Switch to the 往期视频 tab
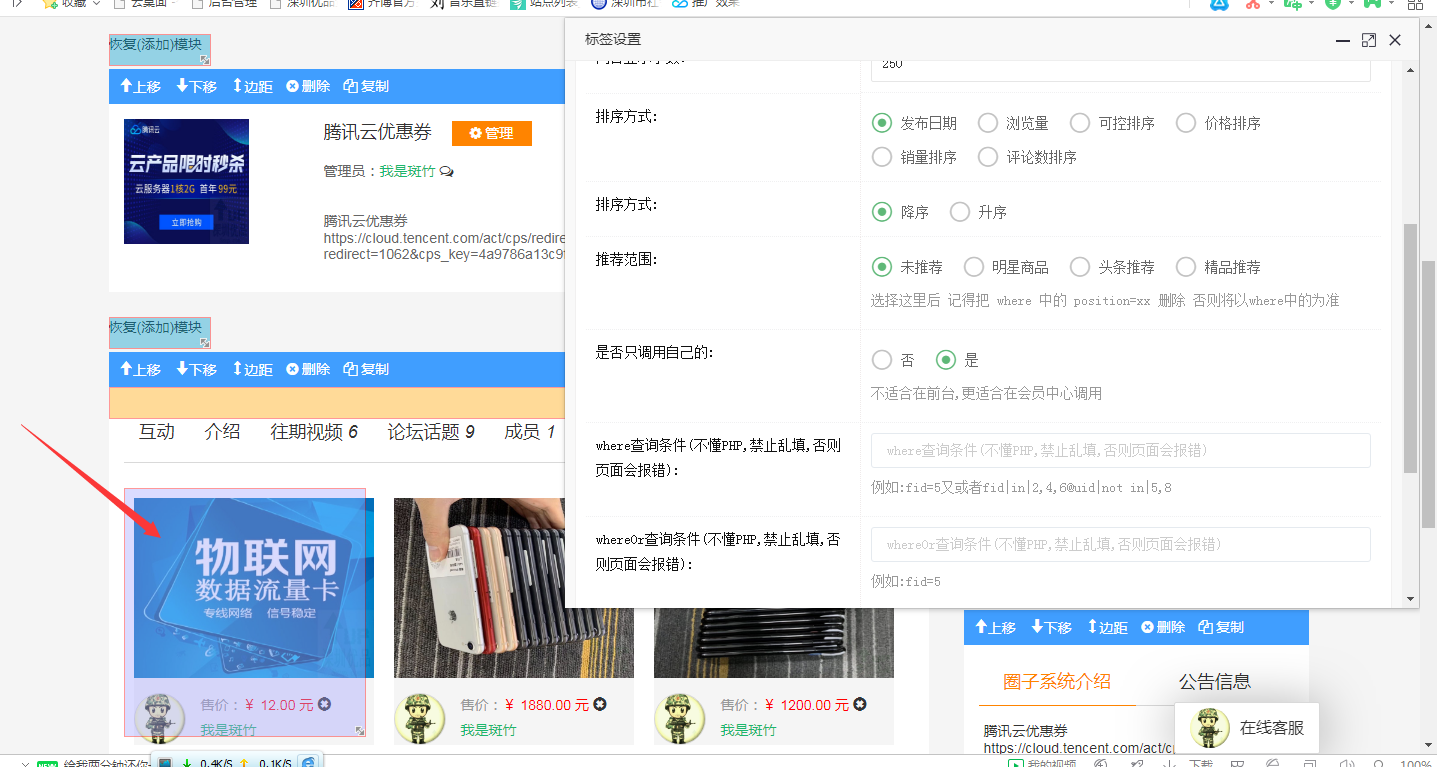Image resolution: width=1437 pixels, height=767 pixels. tap(314, 432)
